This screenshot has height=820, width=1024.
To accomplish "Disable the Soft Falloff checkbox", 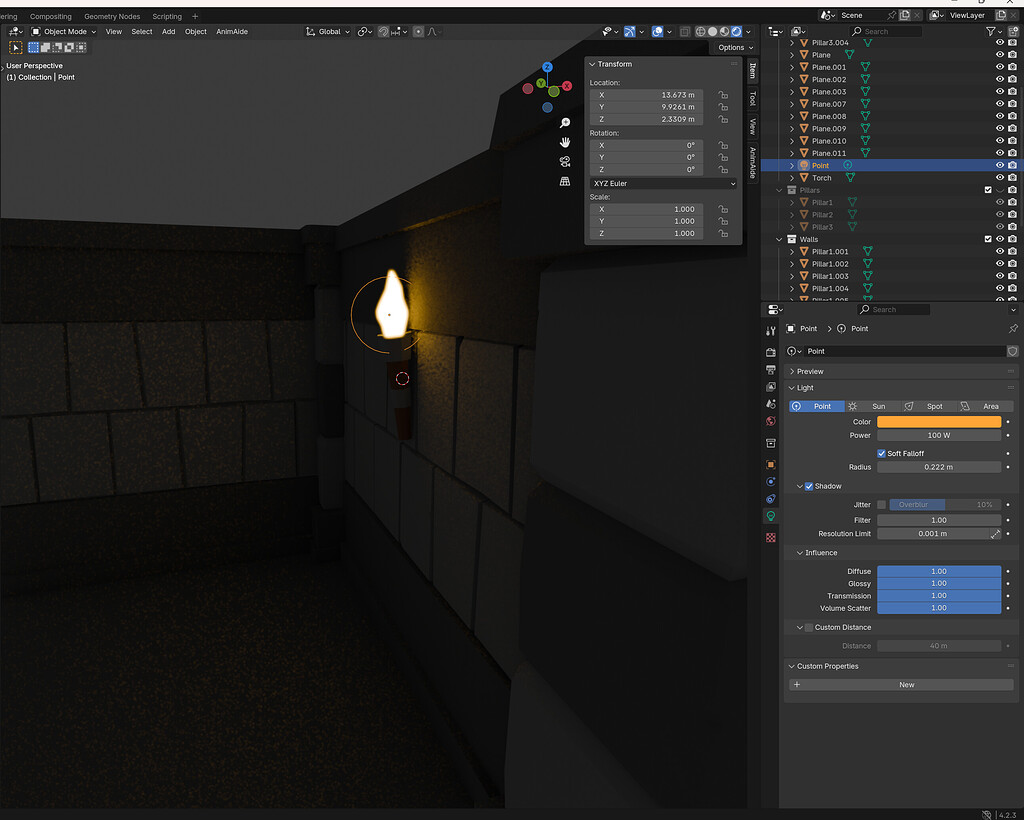I will (883, 453).
